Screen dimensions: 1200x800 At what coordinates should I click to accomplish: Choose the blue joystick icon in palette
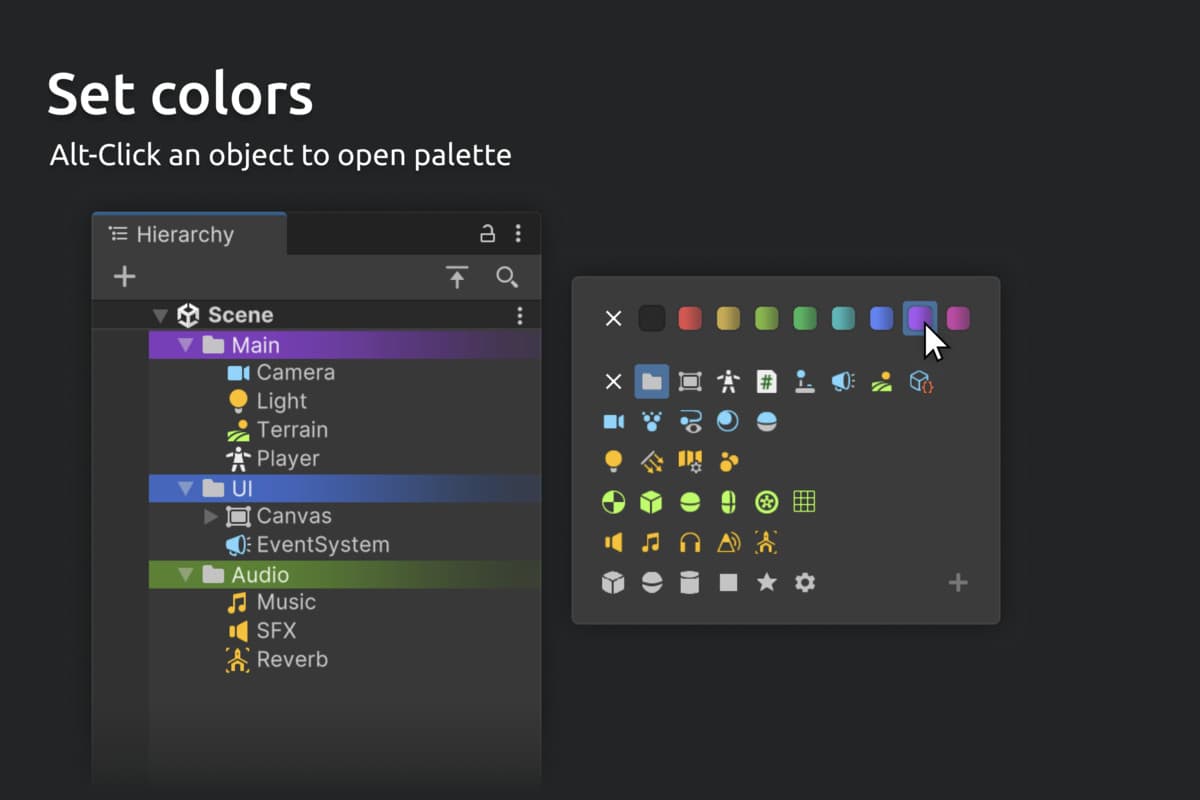pos(804,381)
